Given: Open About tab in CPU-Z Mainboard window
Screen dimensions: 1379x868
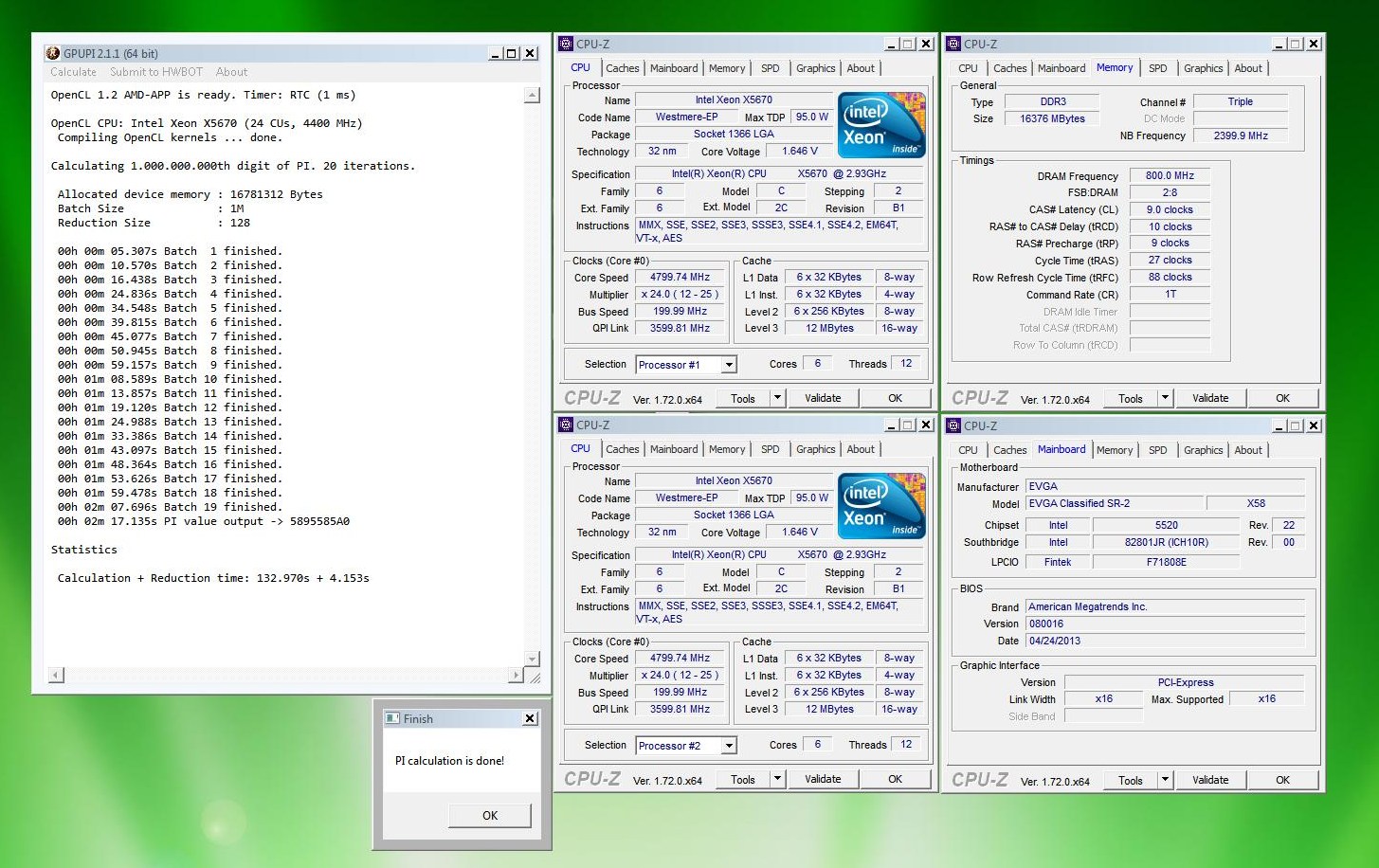Looking at the screenshot, I should point(1248,450).
